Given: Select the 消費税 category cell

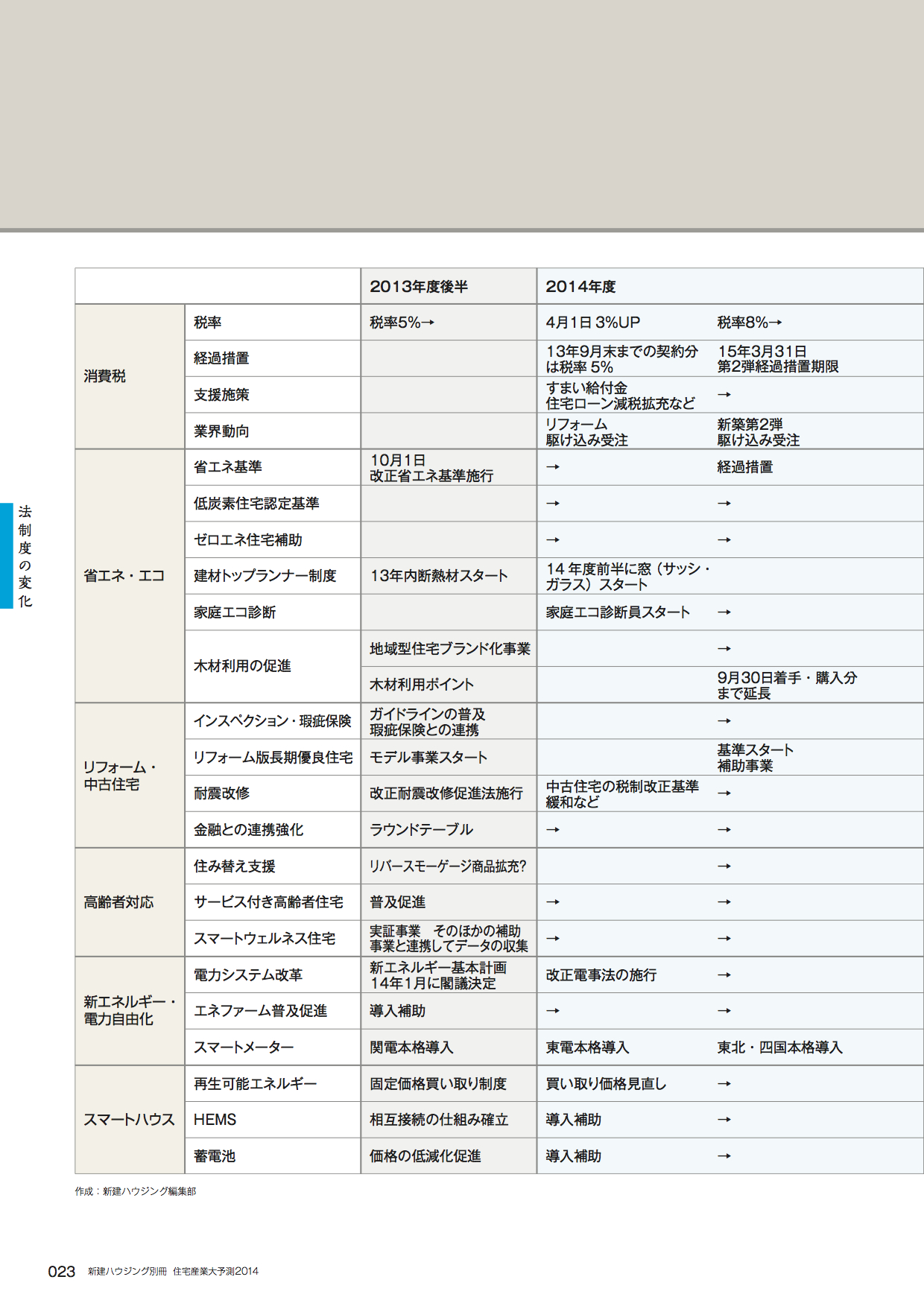Looking at the screenshot, I should click(x=105, y=376).
